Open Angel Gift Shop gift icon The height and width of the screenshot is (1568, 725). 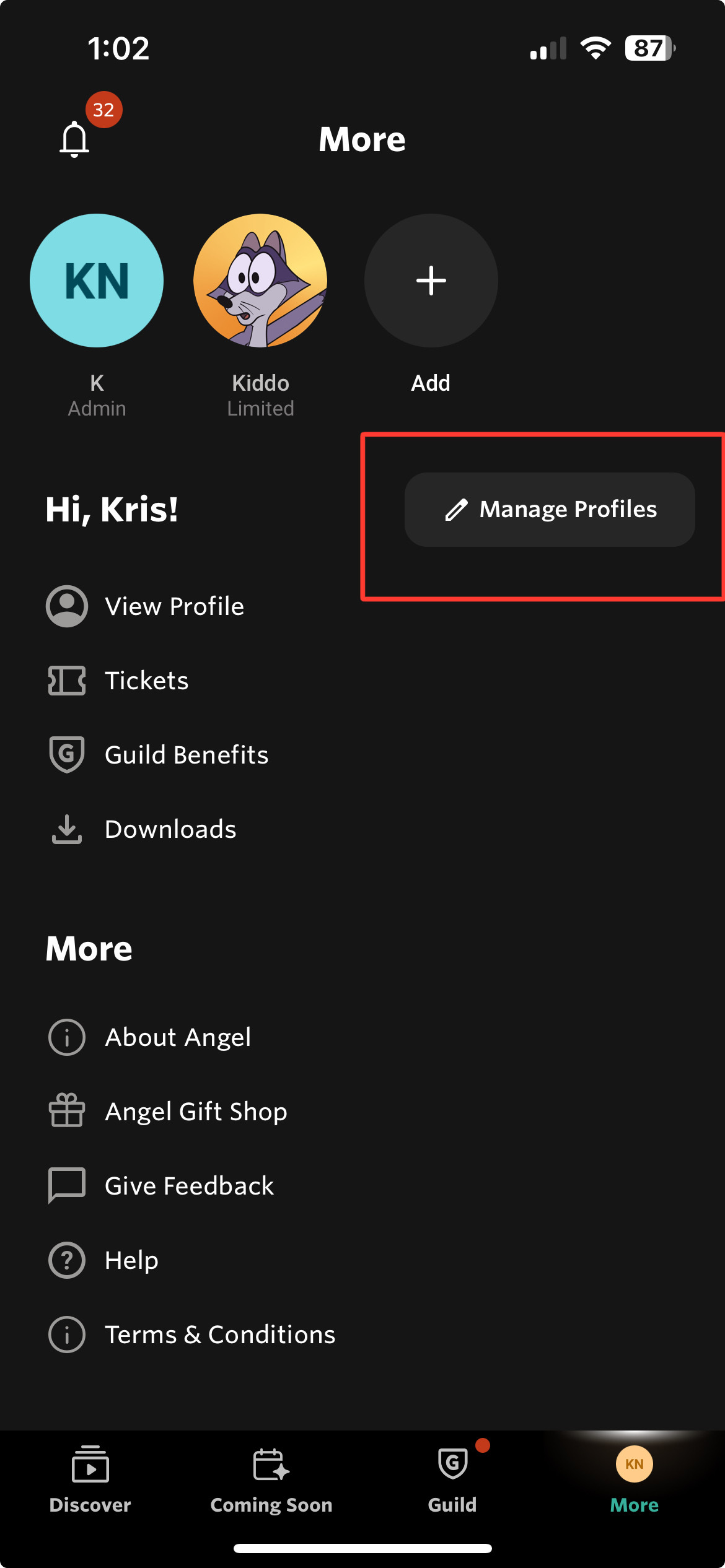(67, 1110)
